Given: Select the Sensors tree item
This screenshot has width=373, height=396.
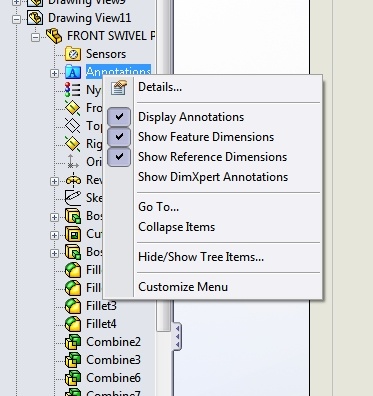Looking at the screenshot, I should pyautogui.click(x=106, y=54).
